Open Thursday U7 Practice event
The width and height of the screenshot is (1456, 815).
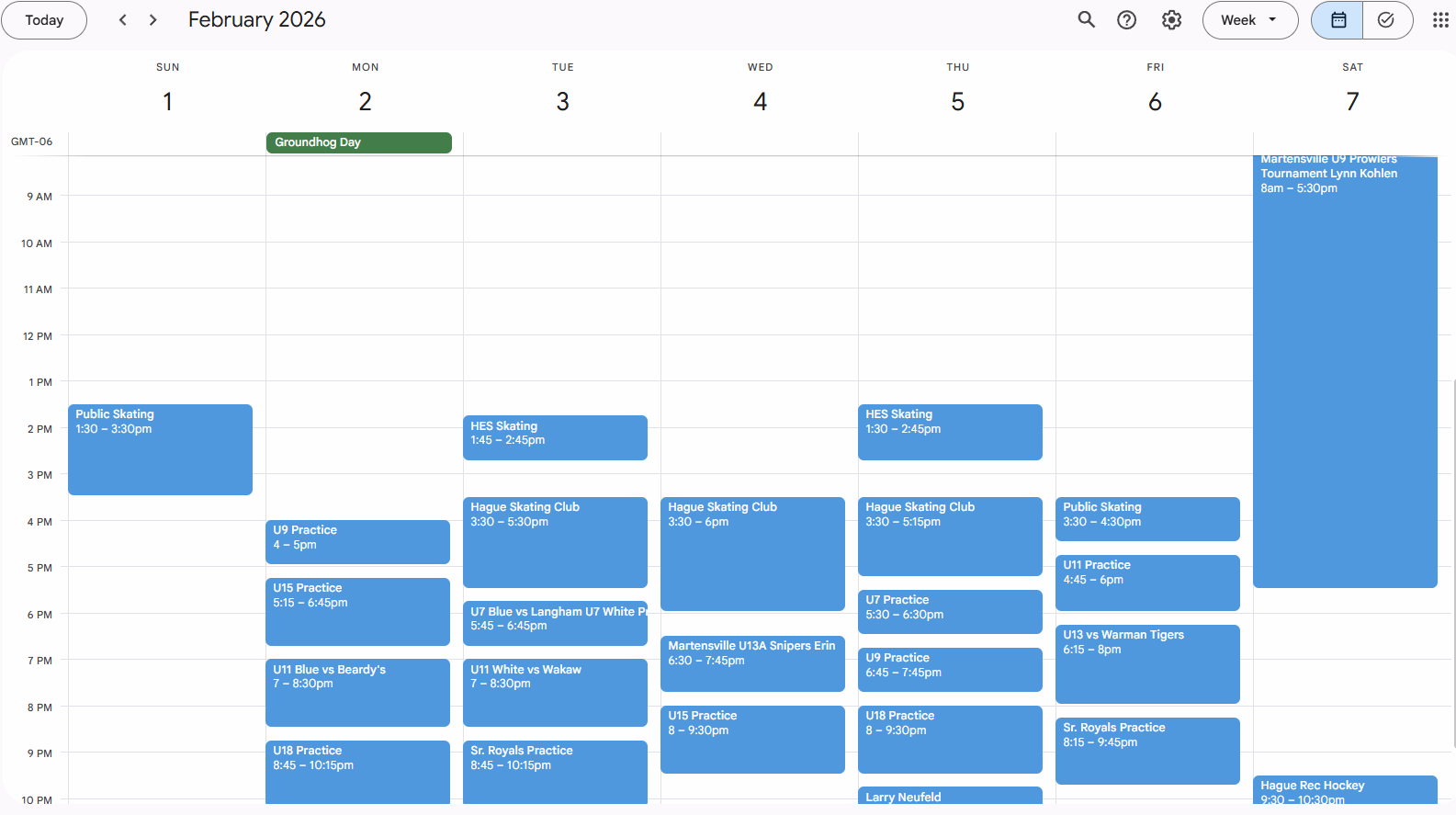[x=950, y=611]
